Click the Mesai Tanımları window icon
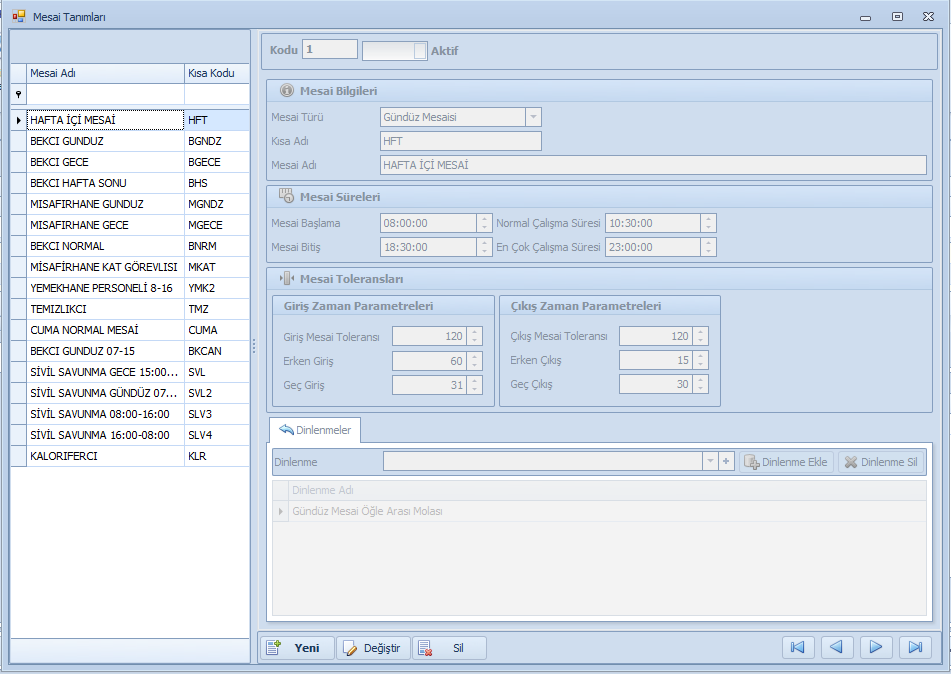951x674 pixels. 19,16
